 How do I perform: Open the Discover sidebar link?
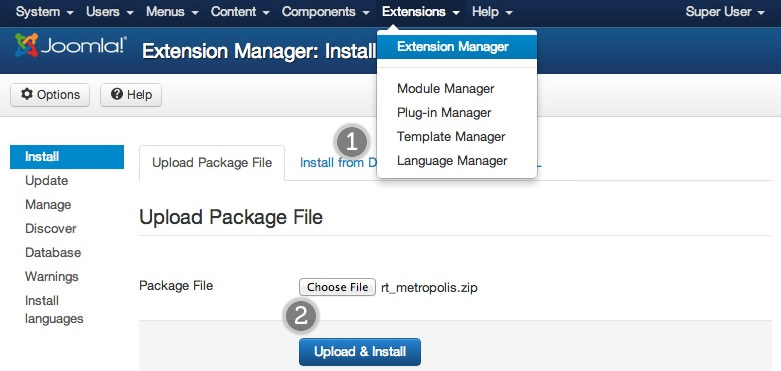point(51,229)
